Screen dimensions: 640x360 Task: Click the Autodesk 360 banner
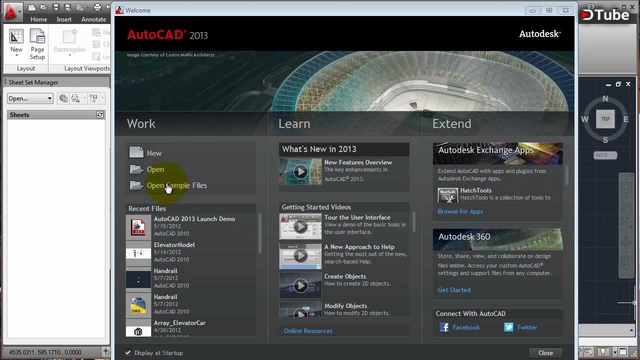coord(498,240)
